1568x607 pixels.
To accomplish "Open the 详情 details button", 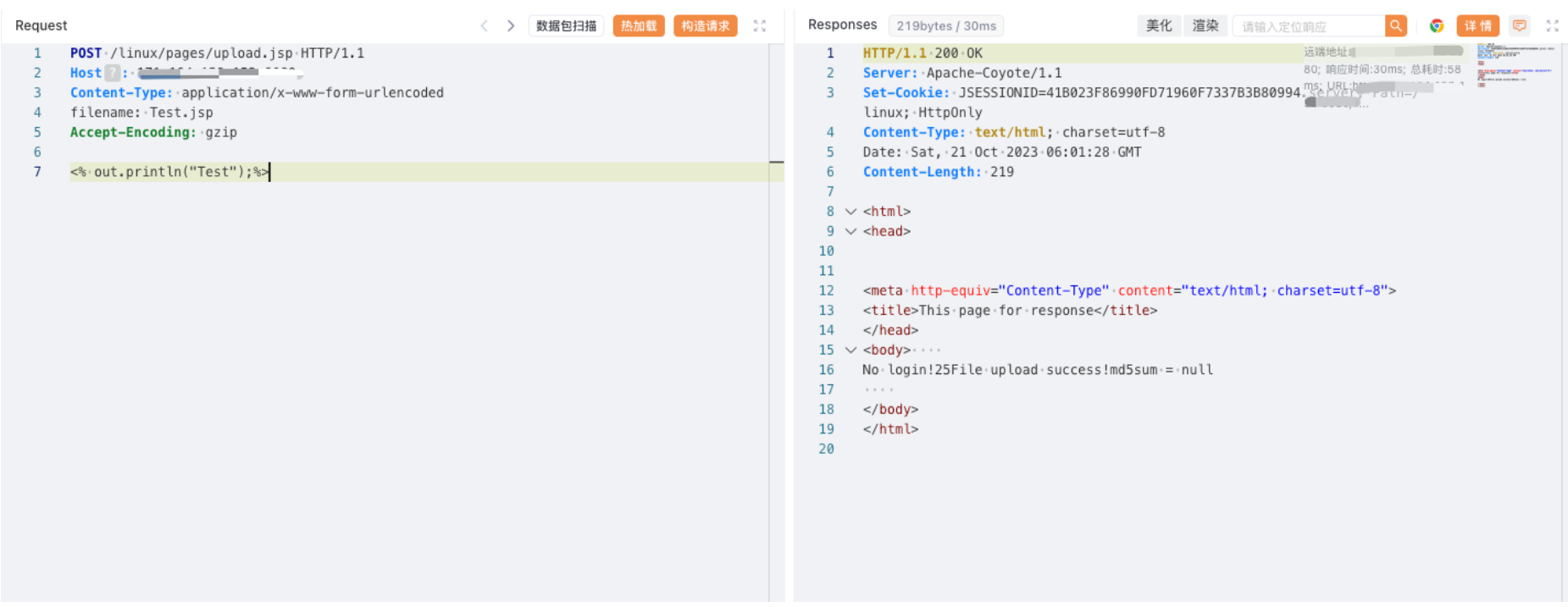I will (x=1478, y=26).
